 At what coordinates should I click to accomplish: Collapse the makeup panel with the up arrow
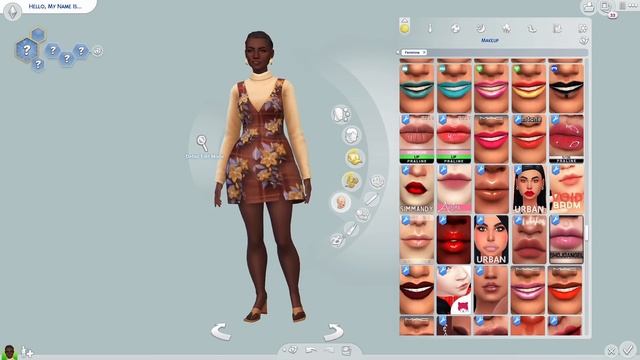coord(404,20)
